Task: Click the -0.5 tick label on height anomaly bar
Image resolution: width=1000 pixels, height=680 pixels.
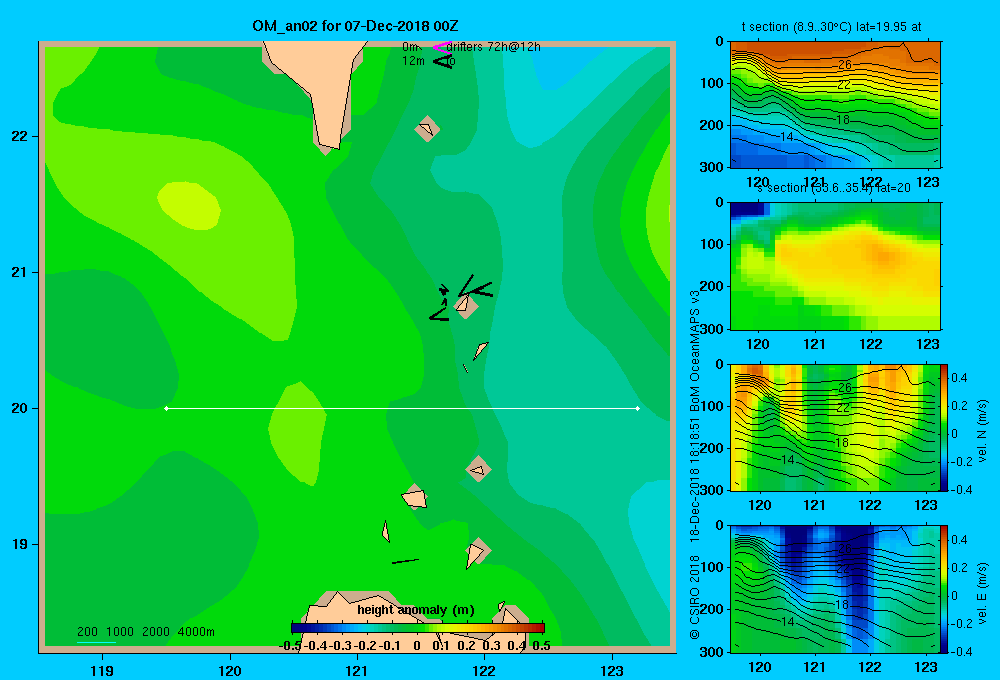Action: click(290, 646)
